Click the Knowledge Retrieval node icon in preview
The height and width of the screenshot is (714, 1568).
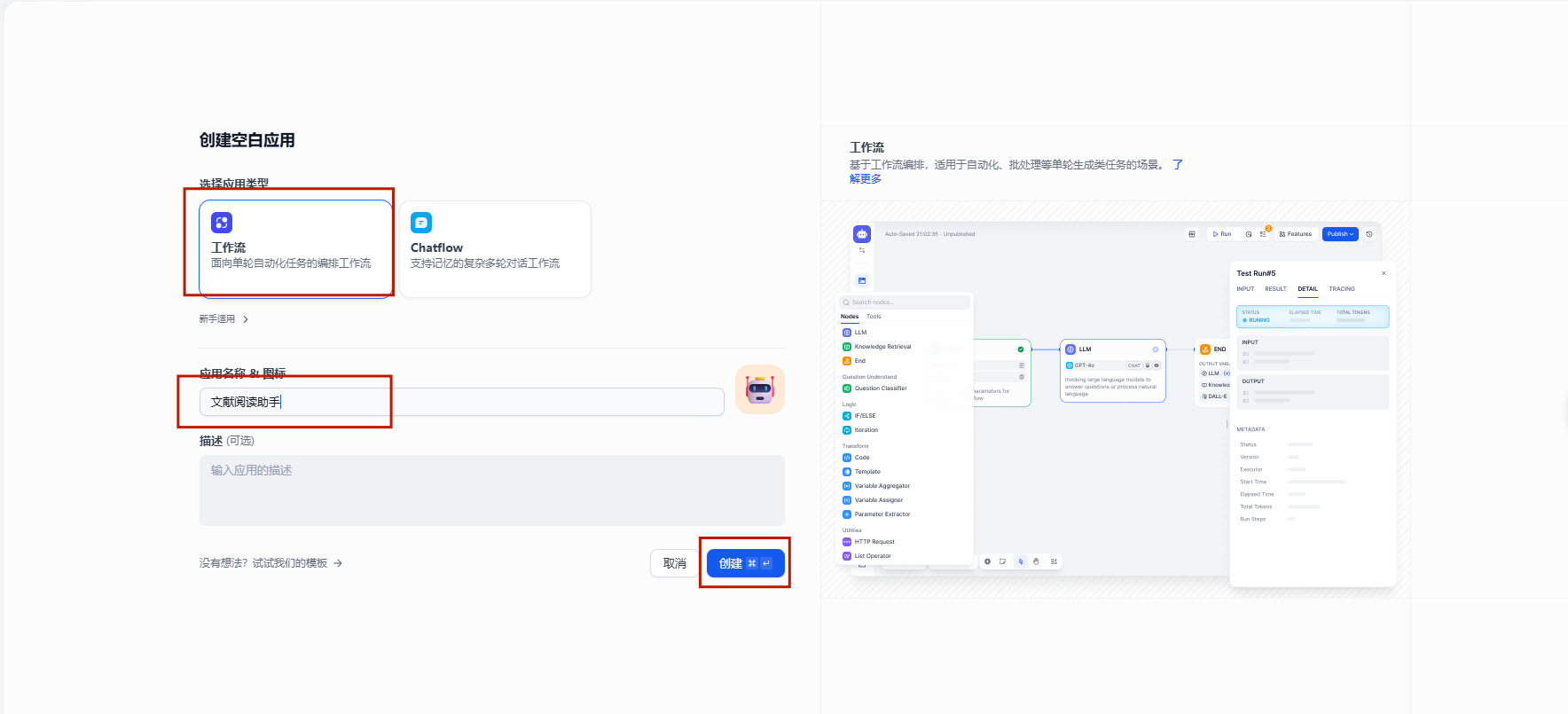847,347
